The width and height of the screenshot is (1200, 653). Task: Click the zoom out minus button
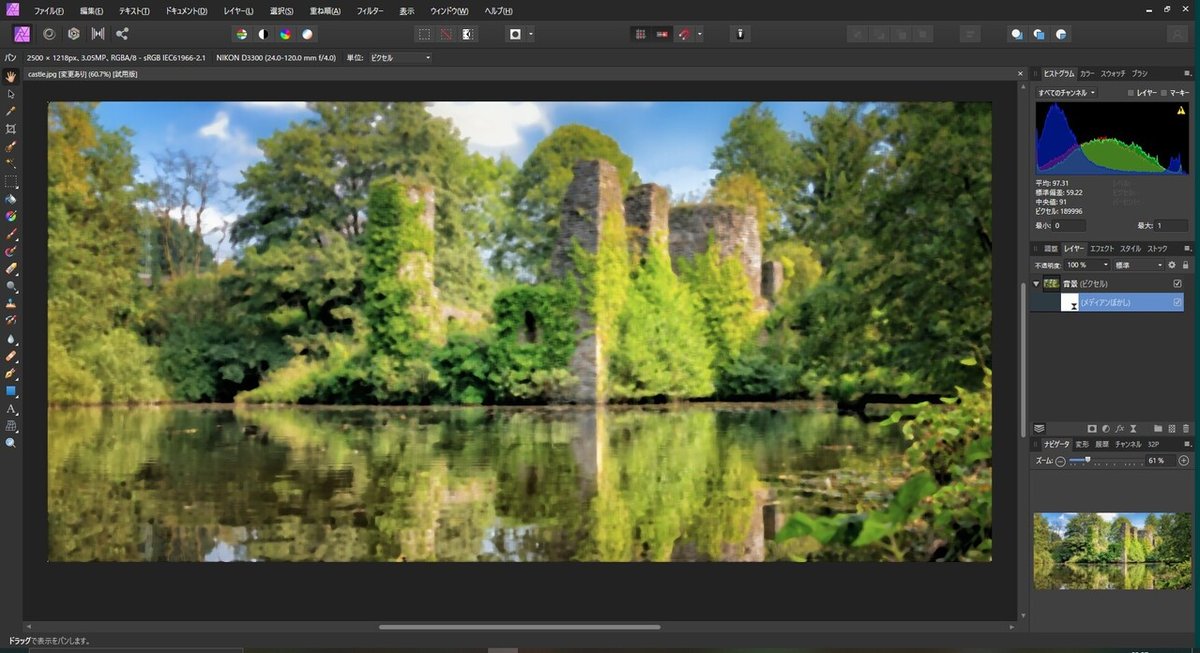tap(1060, 461)
